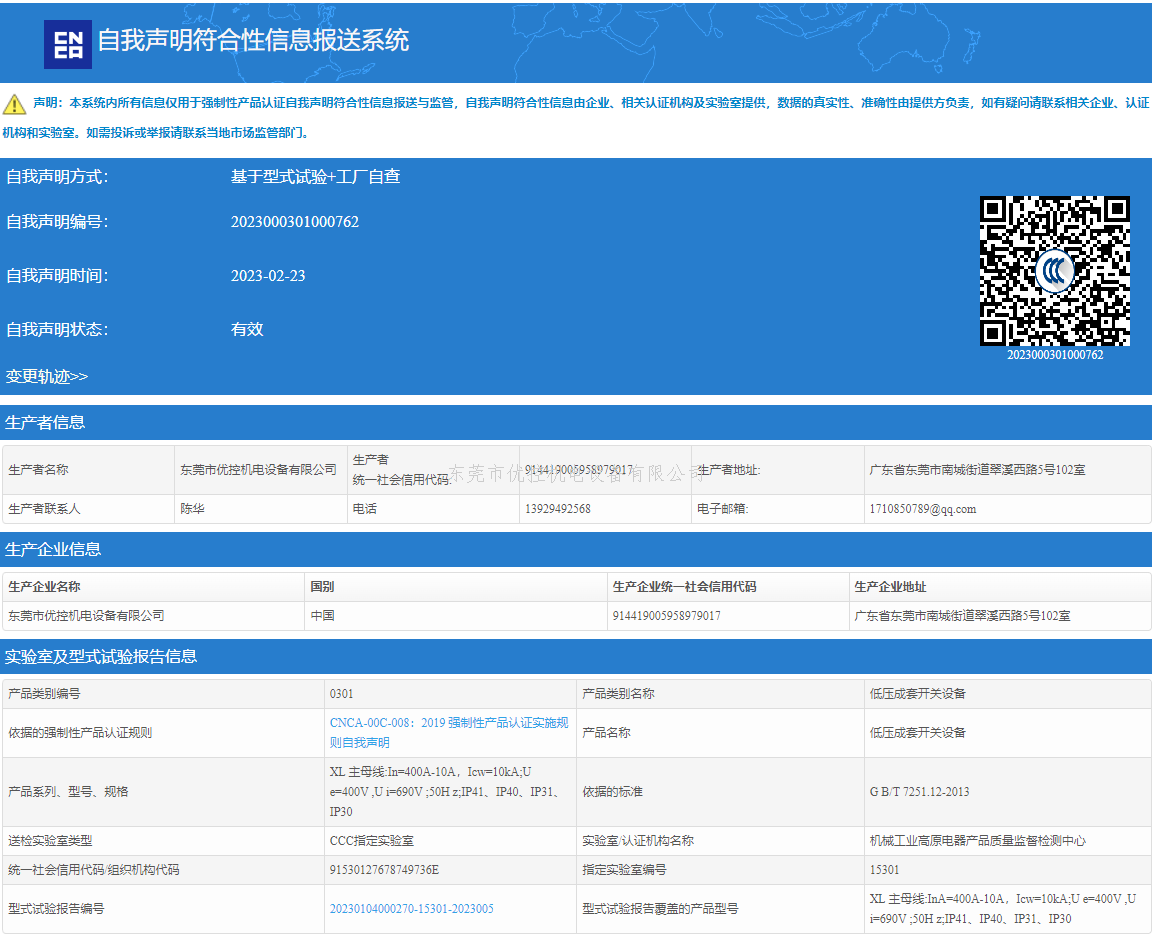Click declaration number 2023000301000762 value
1152x941 pixels.
[294, 222]
